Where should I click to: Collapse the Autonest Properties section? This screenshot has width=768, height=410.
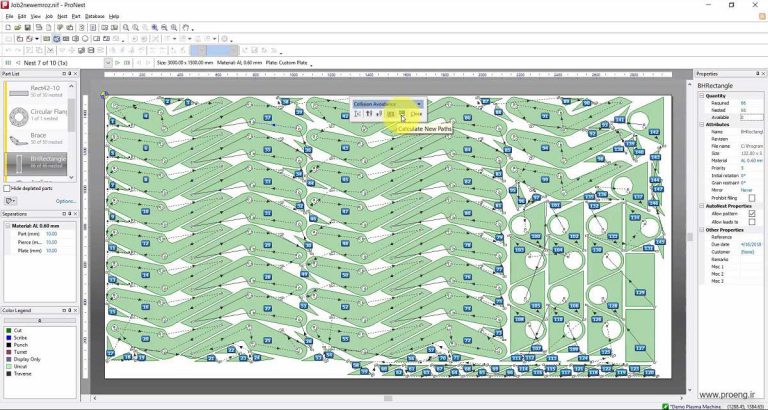(x=701, y=206)
